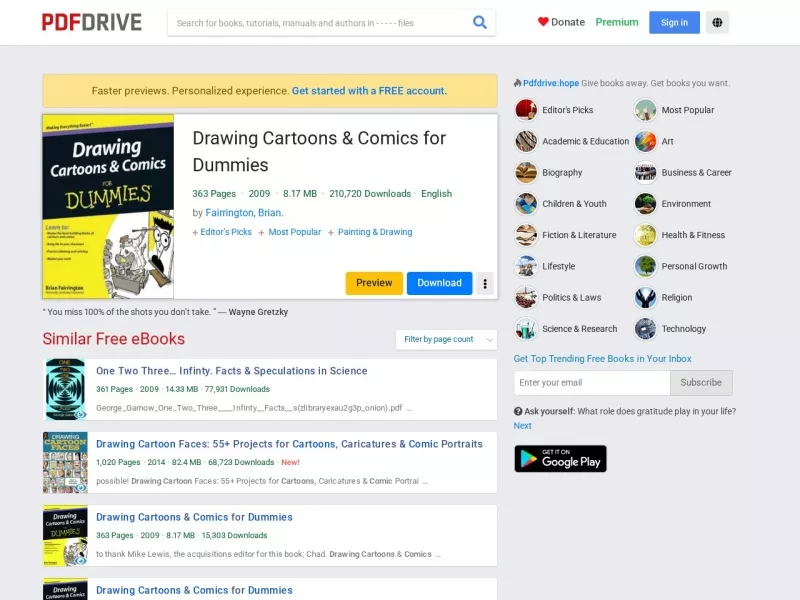Image resolution: width=800 pixels, height=600 pixels.
Task: Click the Pdfdrive:hope flame icon
Action: pyautogui.click(x=517, y=83)
